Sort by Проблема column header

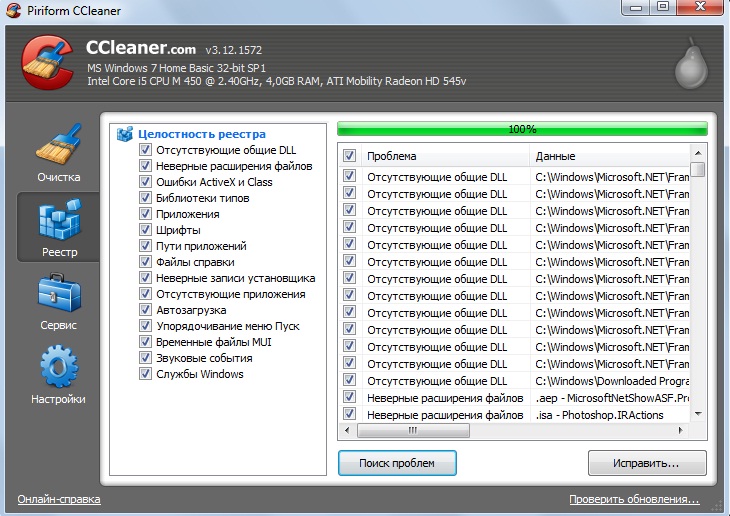pos(446,156)
